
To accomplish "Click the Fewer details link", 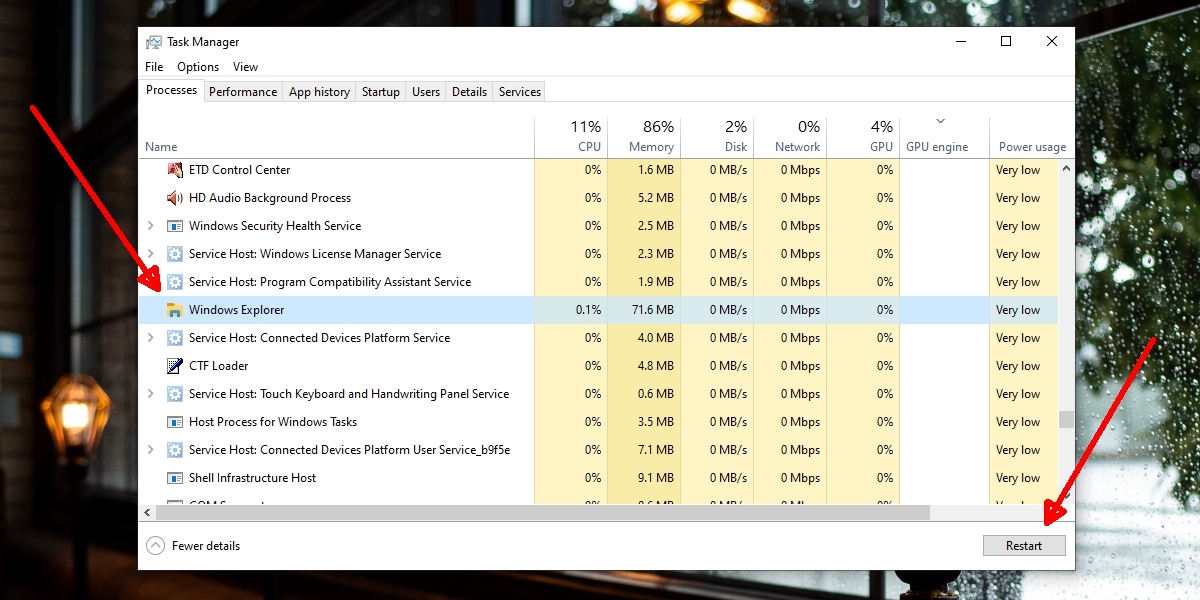I will click(206, 546).
